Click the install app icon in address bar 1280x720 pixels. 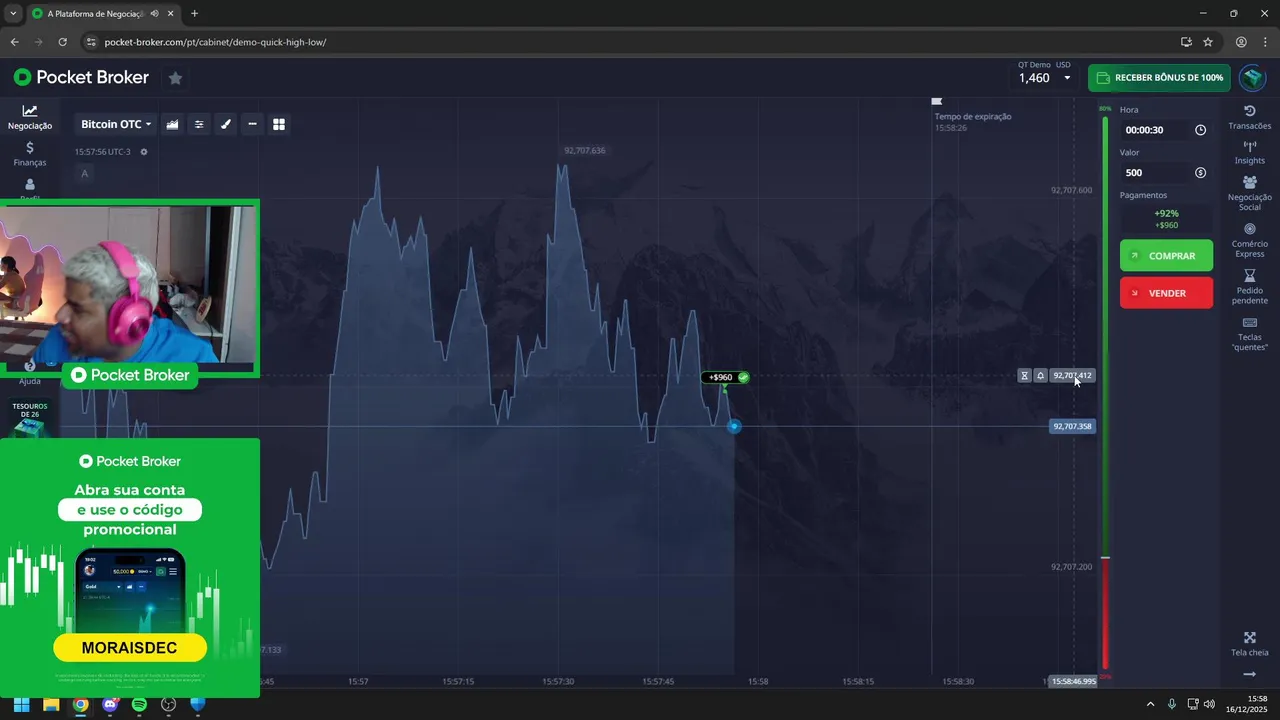point(1186,42)
